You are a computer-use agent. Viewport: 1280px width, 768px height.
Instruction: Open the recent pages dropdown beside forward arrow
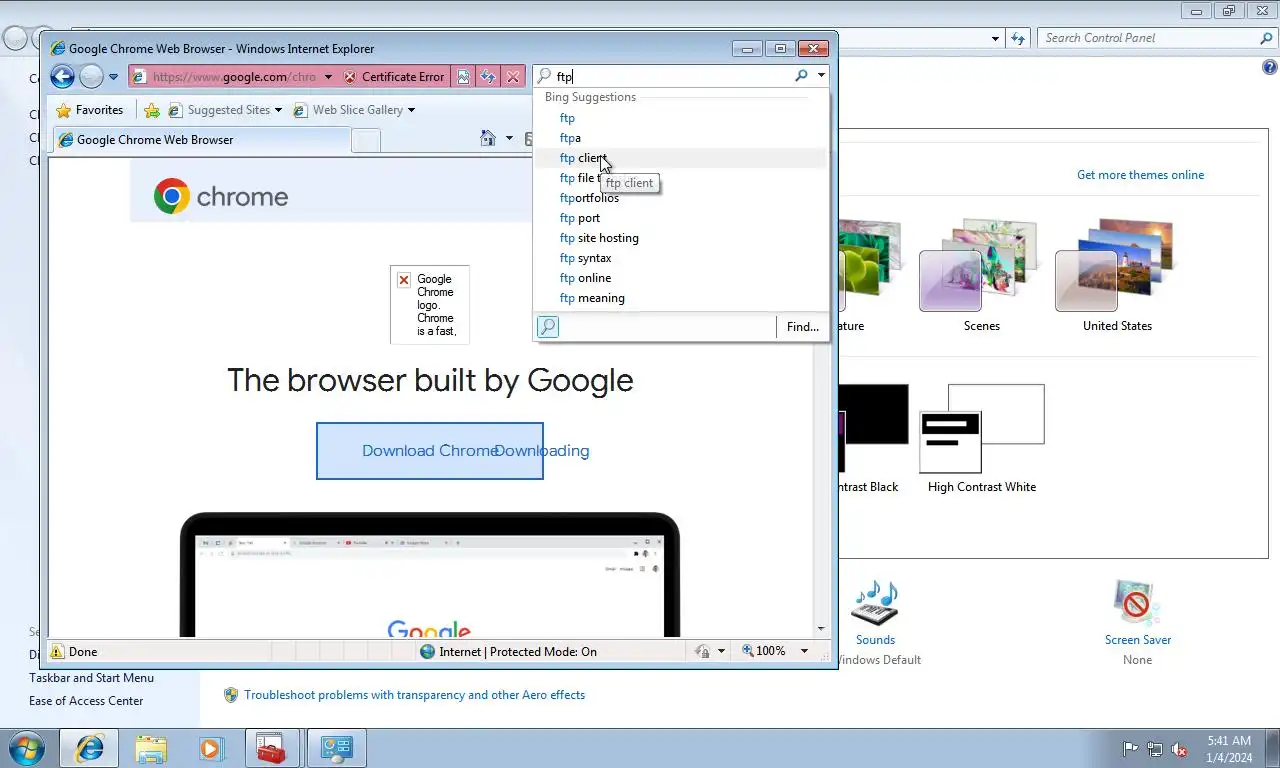tap(113, 77)
